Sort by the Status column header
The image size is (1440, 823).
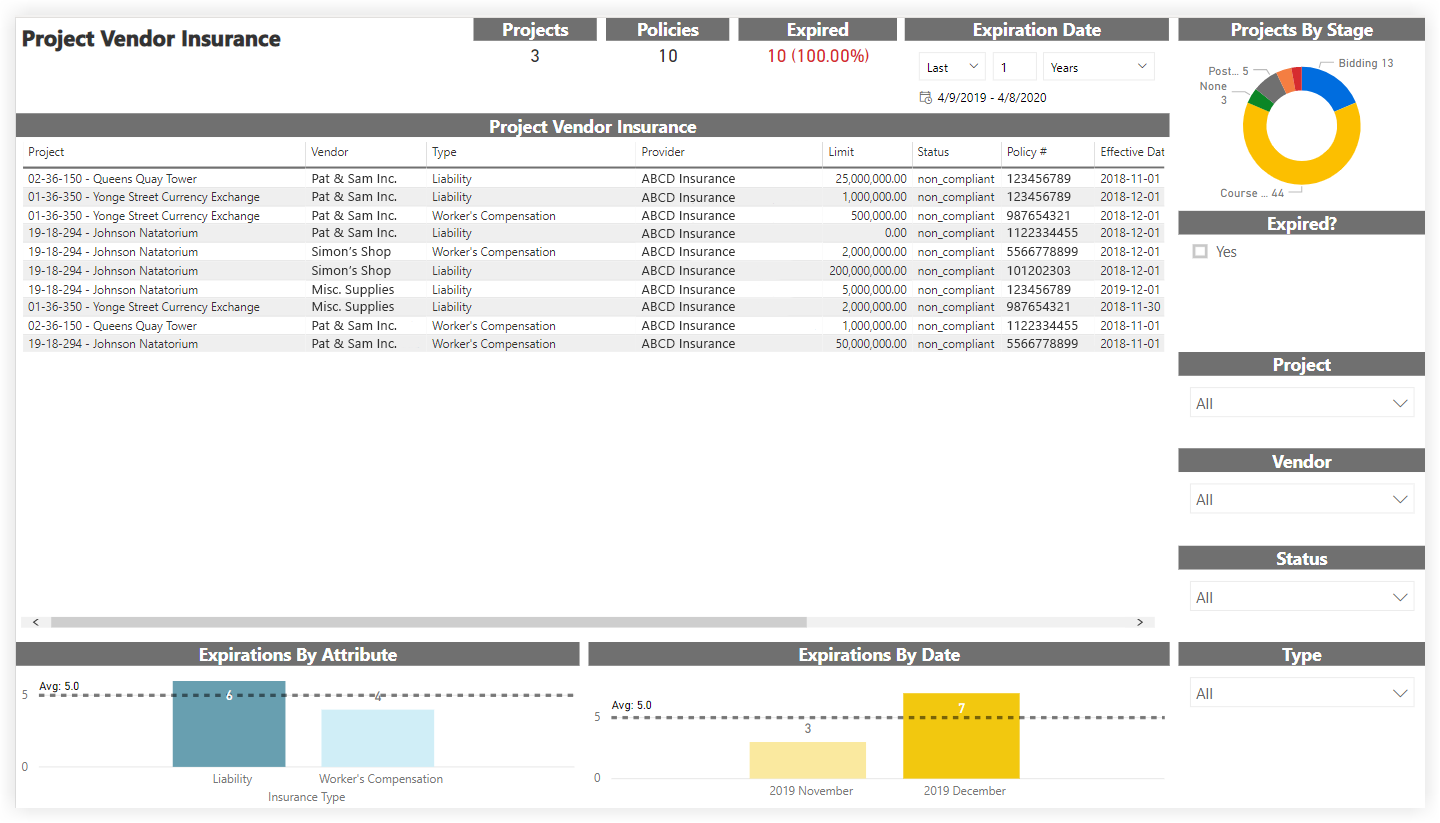933,152
